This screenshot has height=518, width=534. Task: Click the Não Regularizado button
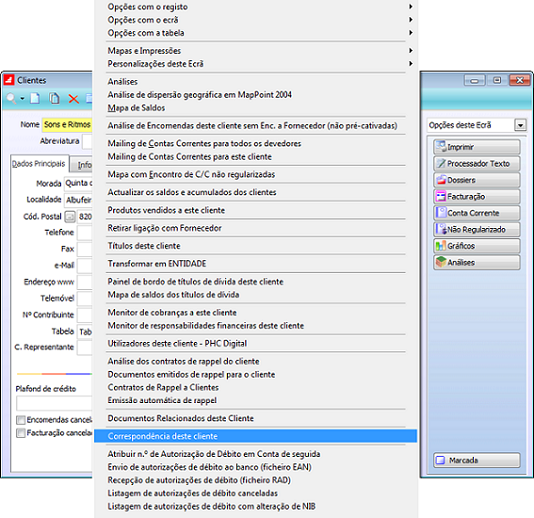point(477,229)
